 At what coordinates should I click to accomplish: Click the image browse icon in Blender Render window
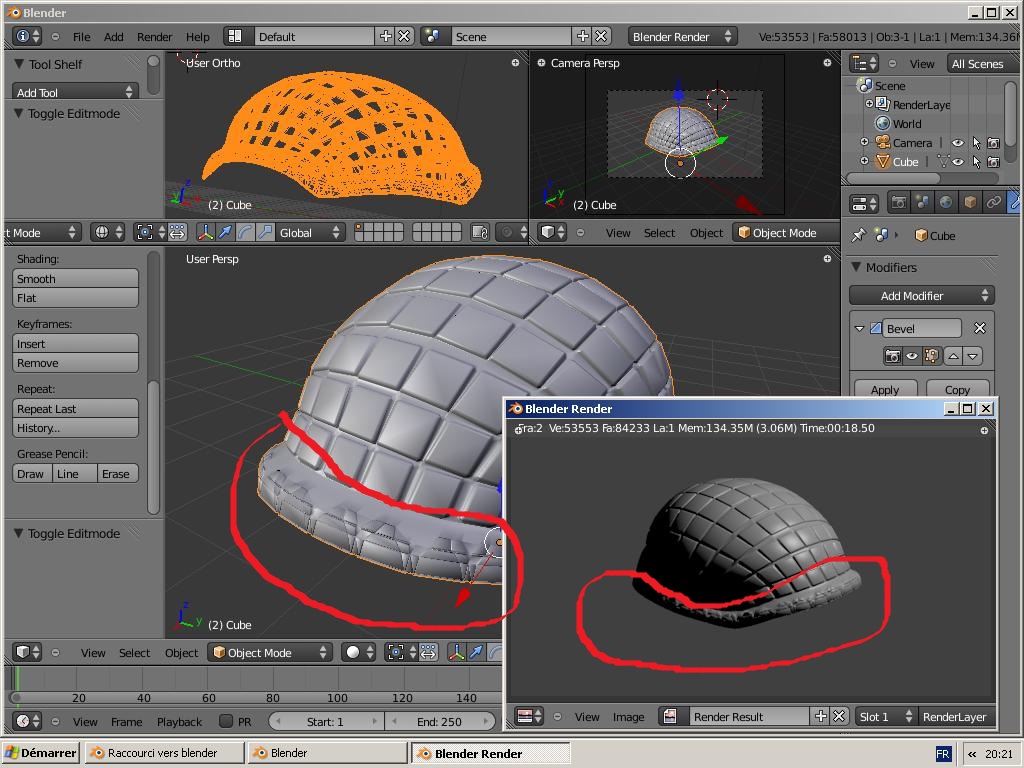(x=671, y=716)
